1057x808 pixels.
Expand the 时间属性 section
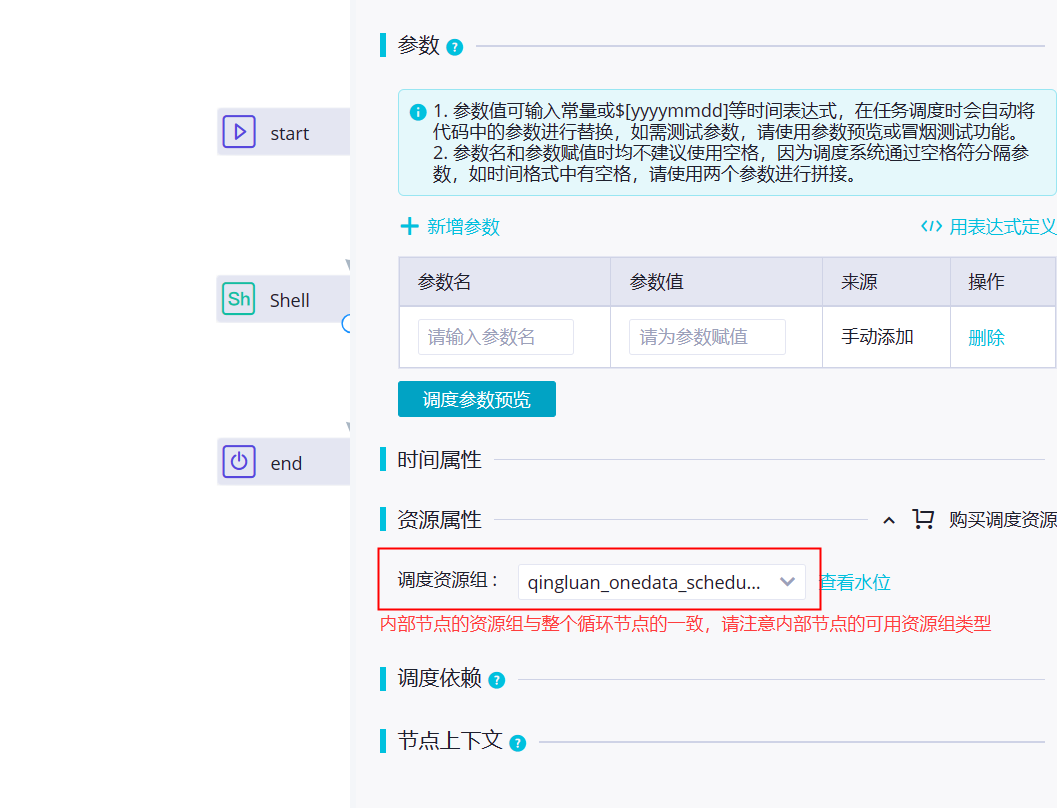pos(439,460)
